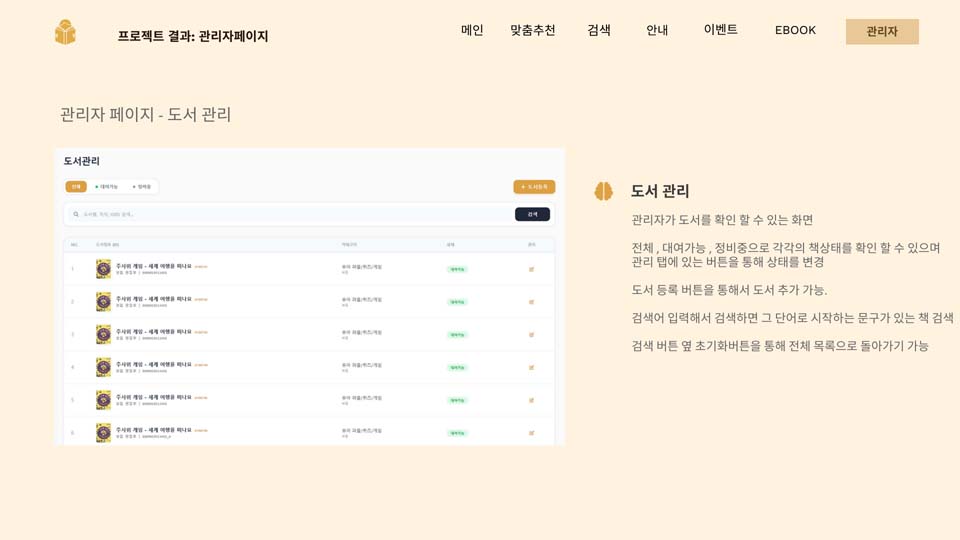Viewport: 960px width, 540px height.
Task: Click the edit icon in book row 3
Action: point(531,335)
